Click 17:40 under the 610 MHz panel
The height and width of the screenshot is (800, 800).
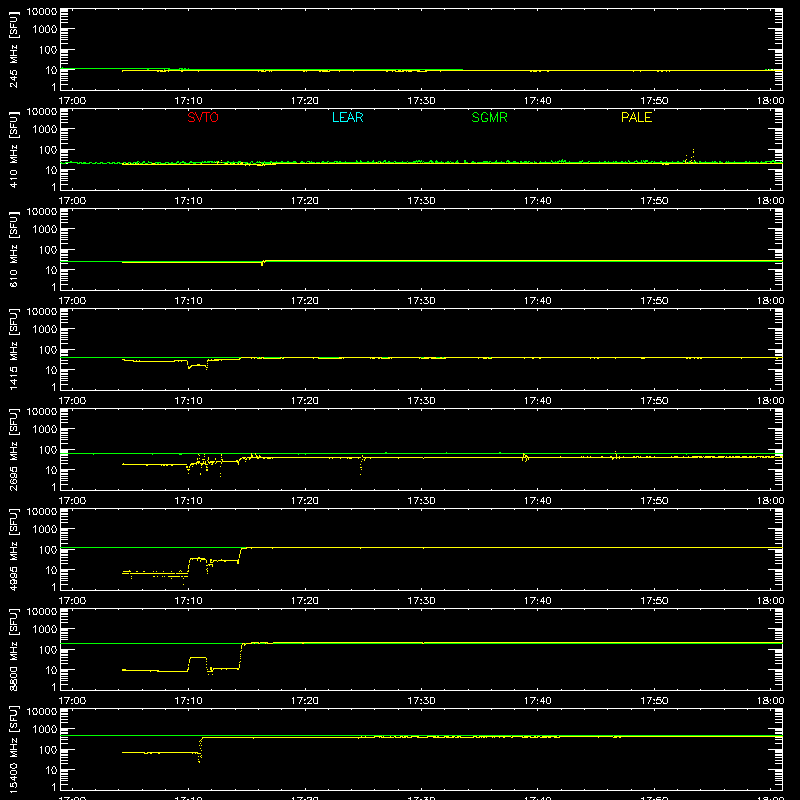click(x=538, y=301)
